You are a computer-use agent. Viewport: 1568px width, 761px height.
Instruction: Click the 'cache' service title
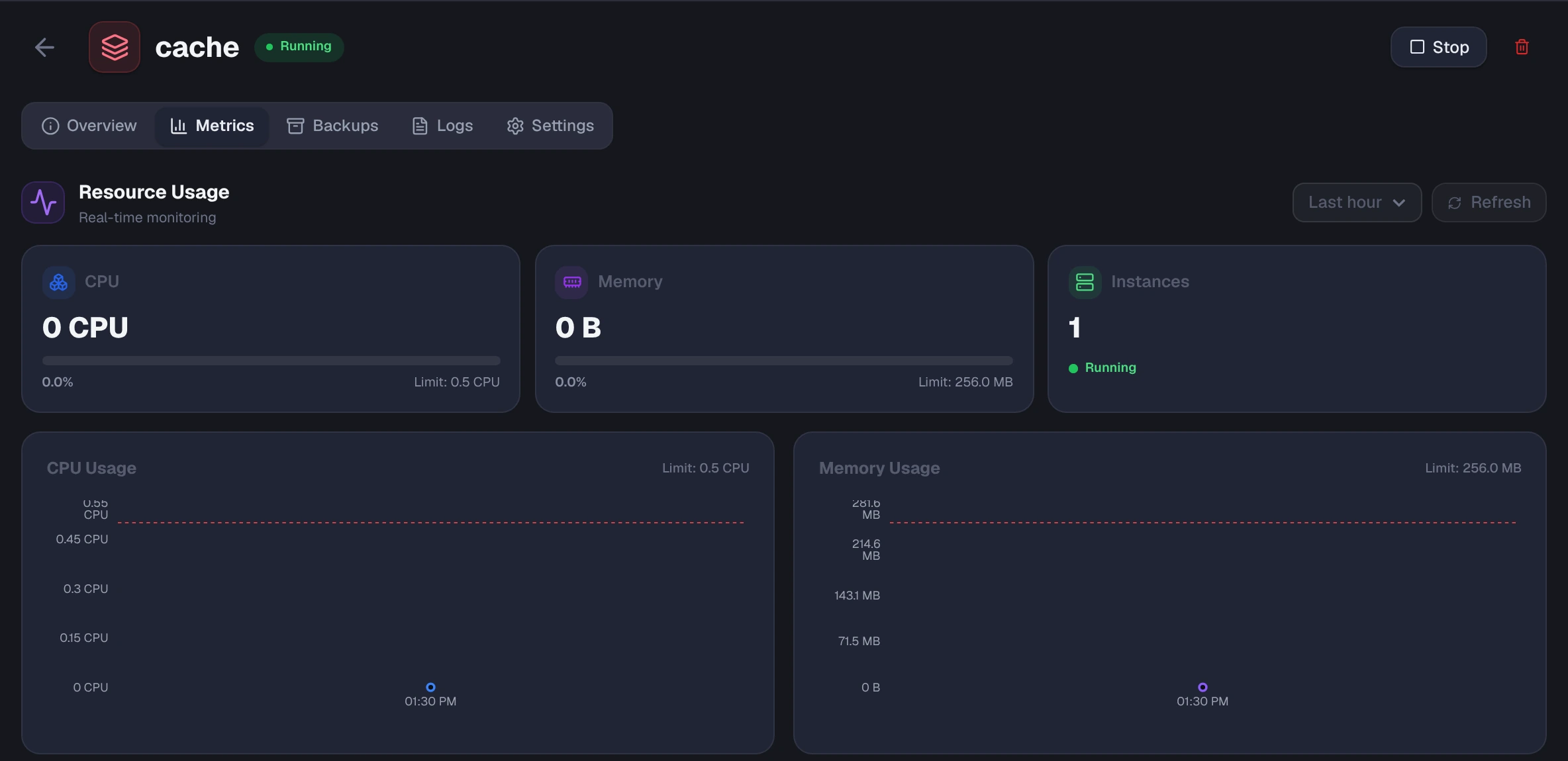tap(197, 48)
